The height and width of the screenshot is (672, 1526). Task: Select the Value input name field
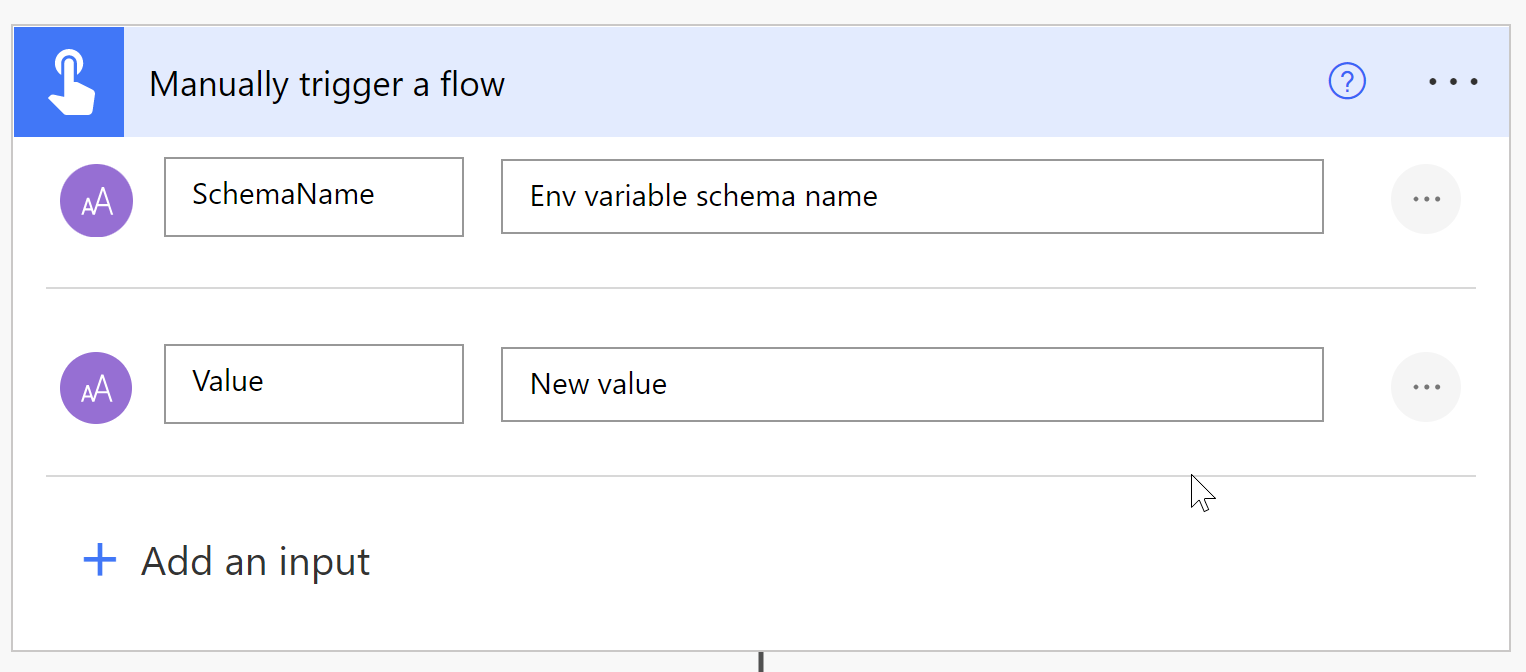point(313,383)
